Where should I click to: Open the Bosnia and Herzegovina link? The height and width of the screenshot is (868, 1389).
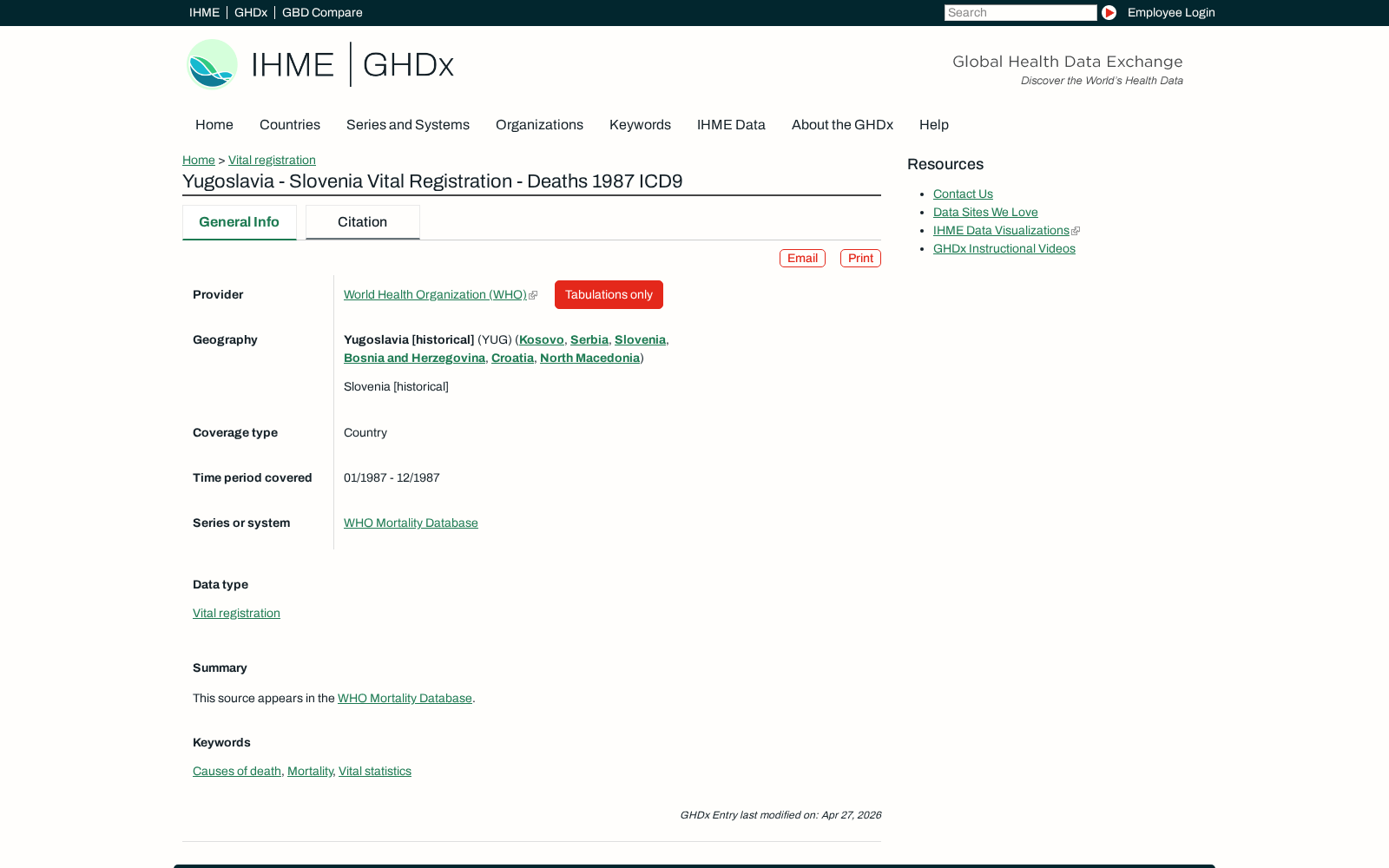(414, 358)
